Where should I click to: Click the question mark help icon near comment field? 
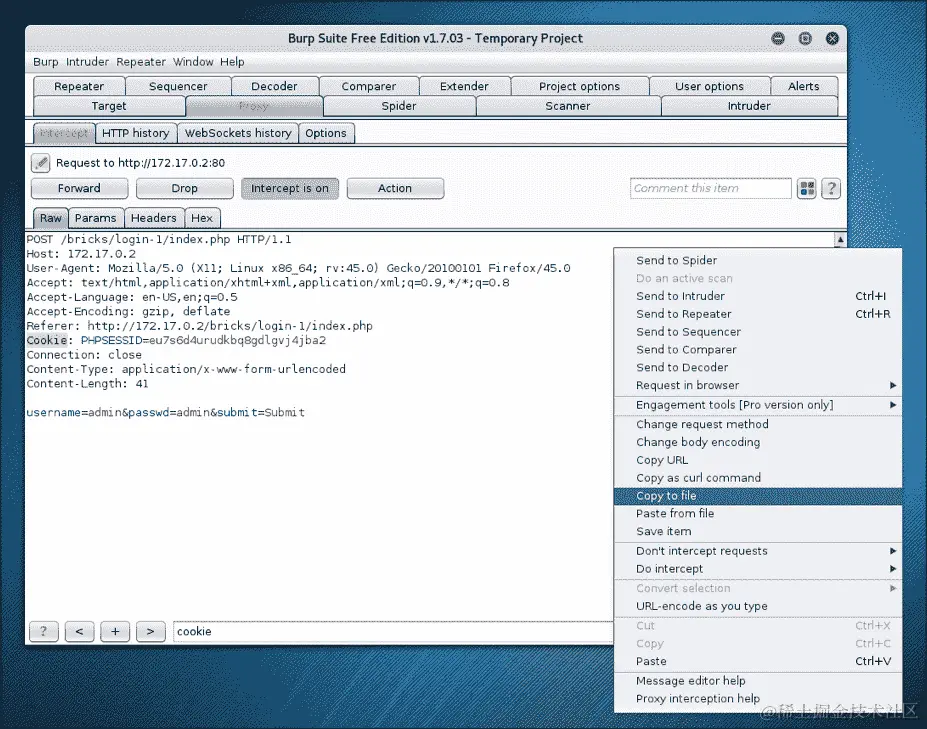point(831,189)
